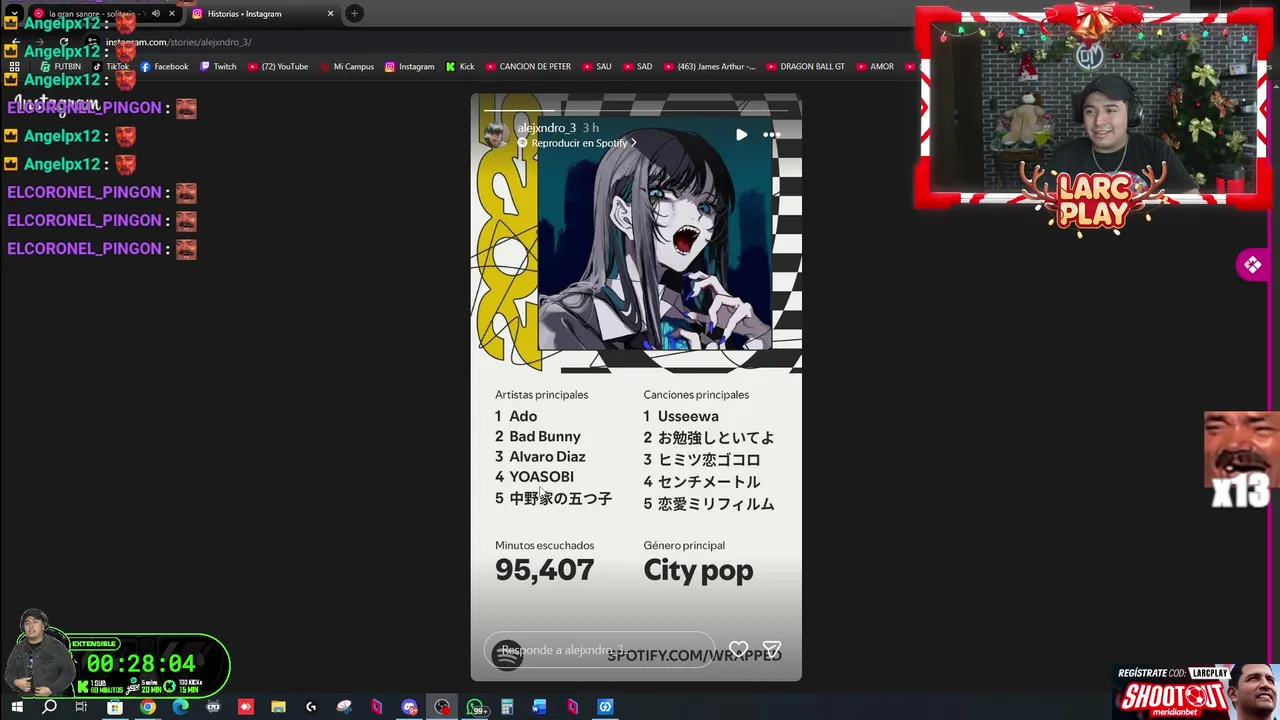This screenshot has width=1280, height=720.
Task: Click the 'Responde a alejxndro_3' reply field
Action: pos(599,650)
